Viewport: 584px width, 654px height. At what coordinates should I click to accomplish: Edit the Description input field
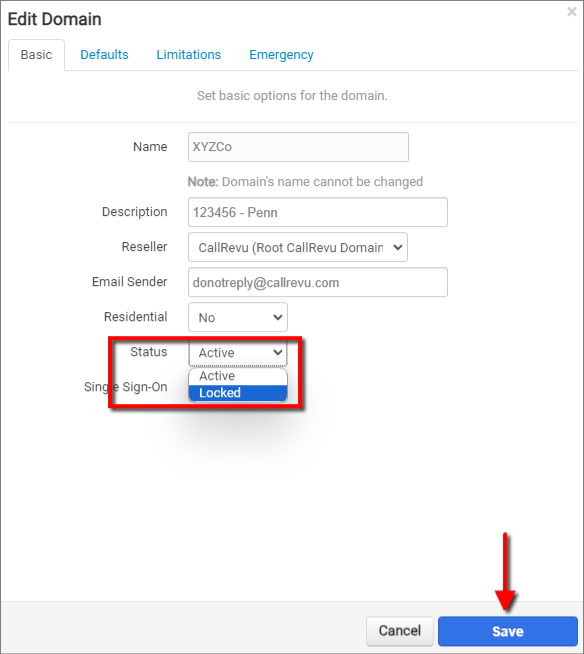318,212
